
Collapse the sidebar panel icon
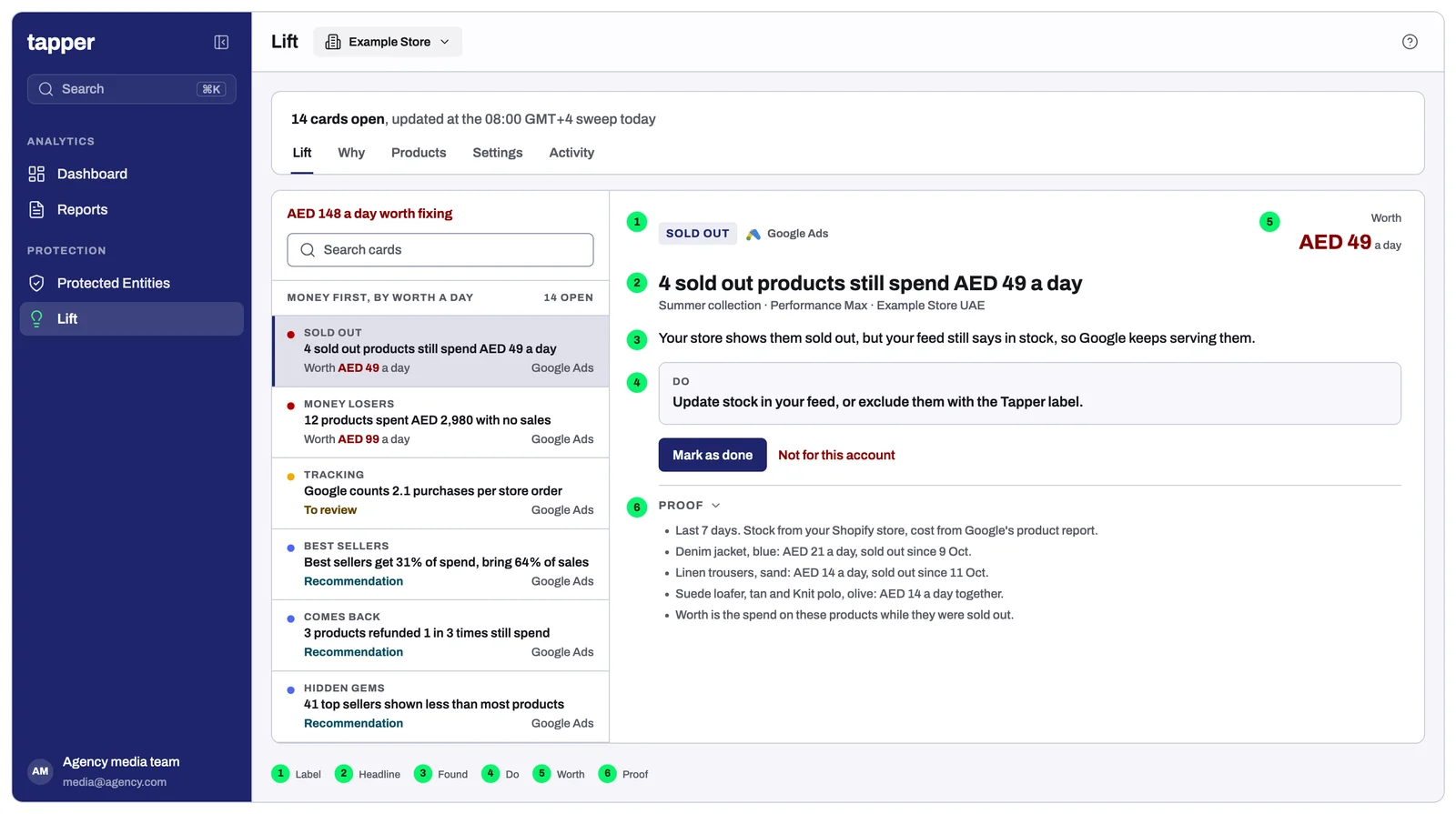coord(221,42)
